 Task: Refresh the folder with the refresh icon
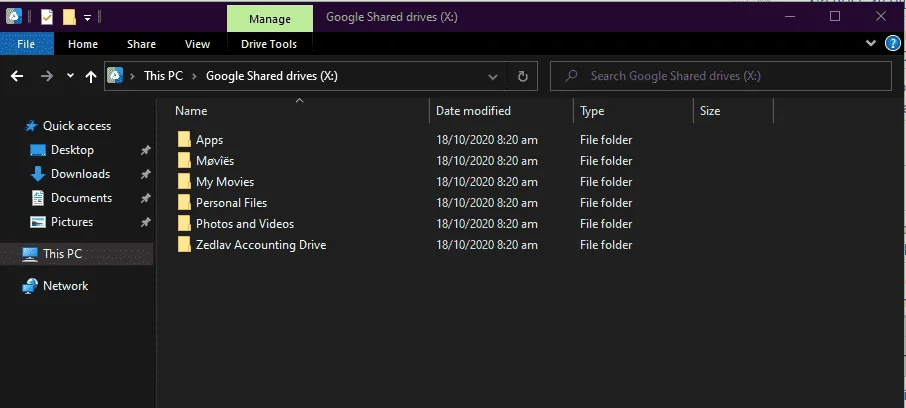coord(523,76)
